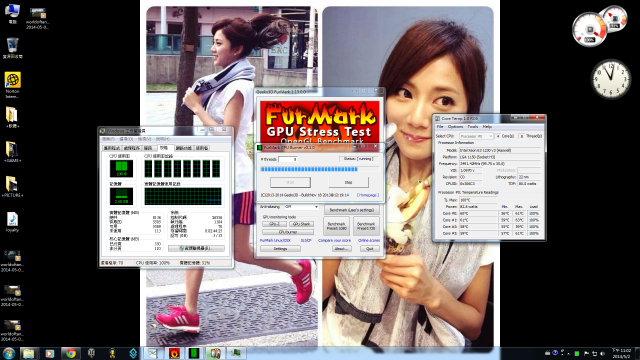Switch to 應用程式 tab in Task Manager

(x=111, y=148)
